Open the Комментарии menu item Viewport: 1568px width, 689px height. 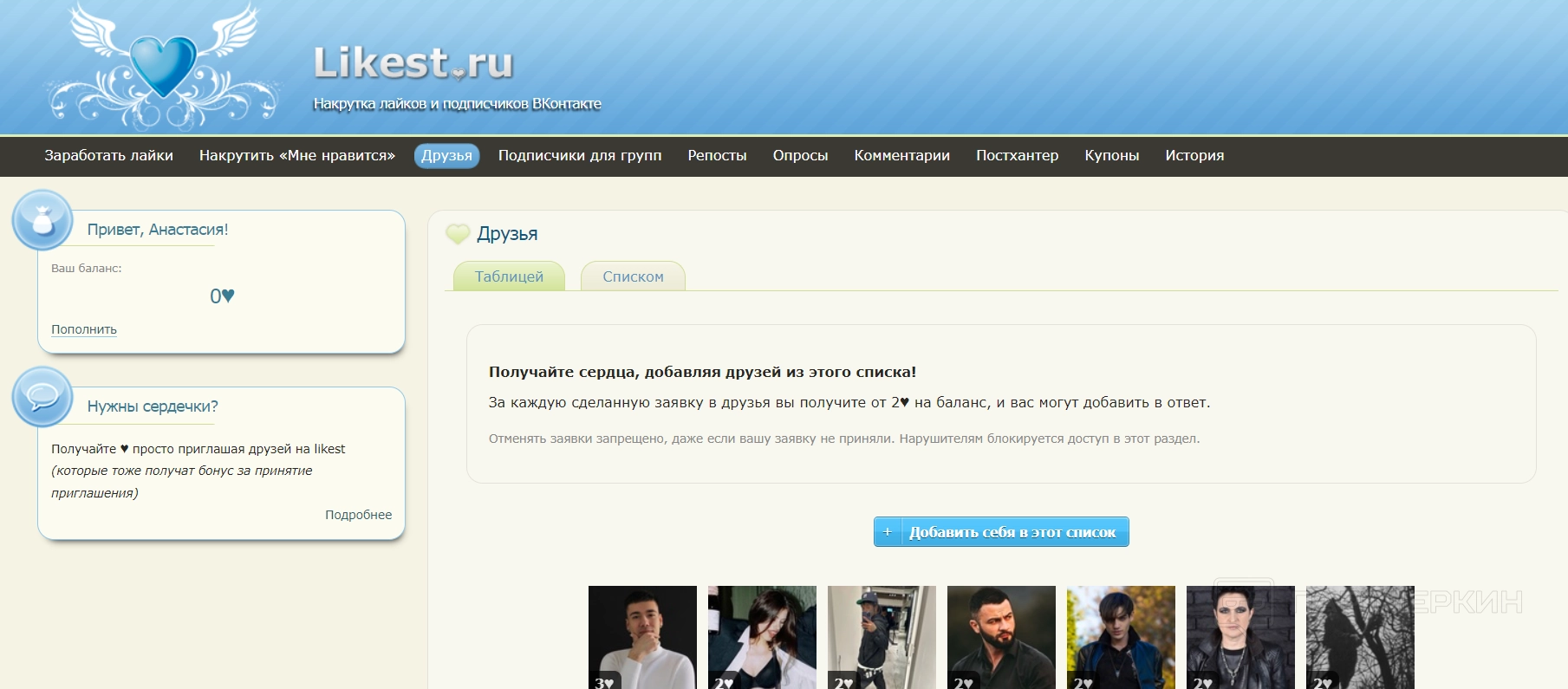902,156
